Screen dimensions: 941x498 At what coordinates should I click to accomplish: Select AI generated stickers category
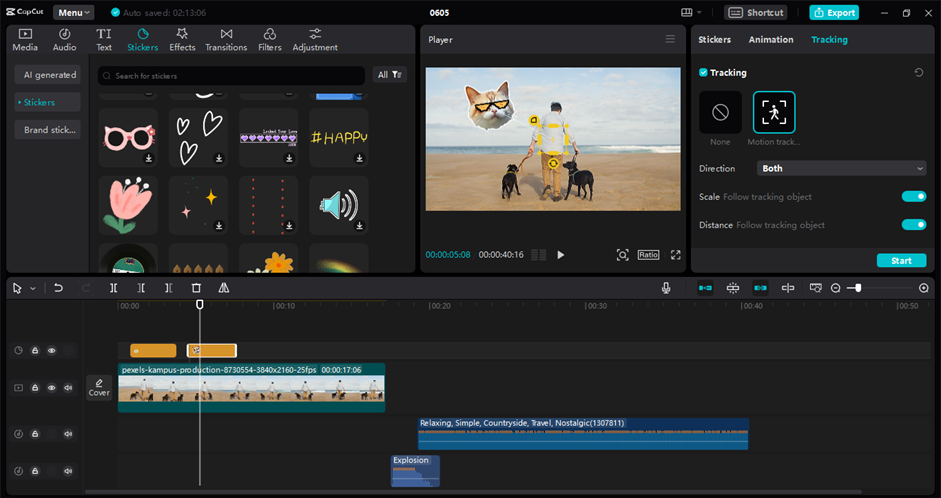(x=48, y=75)
